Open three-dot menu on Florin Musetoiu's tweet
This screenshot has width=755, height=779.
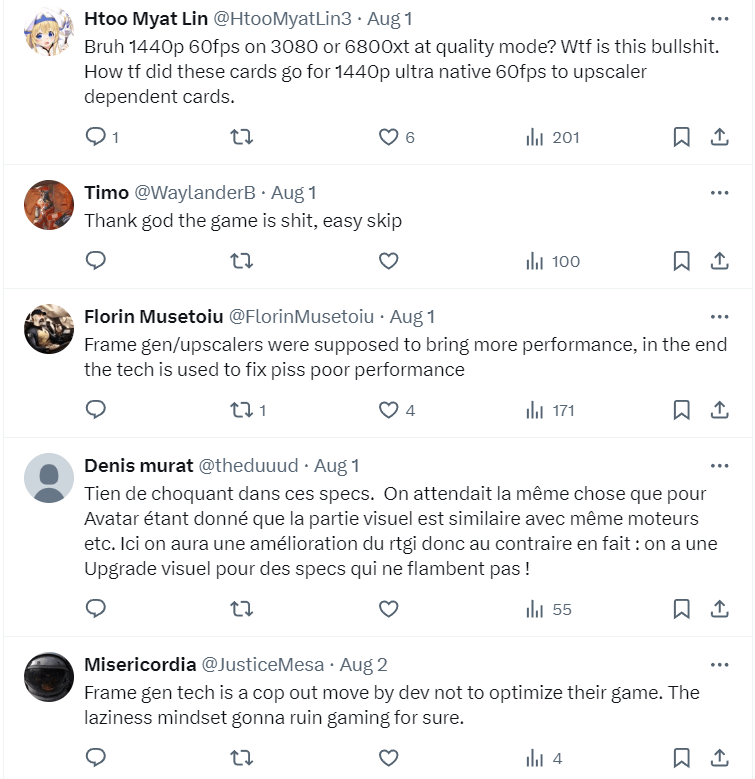point(719,317)
